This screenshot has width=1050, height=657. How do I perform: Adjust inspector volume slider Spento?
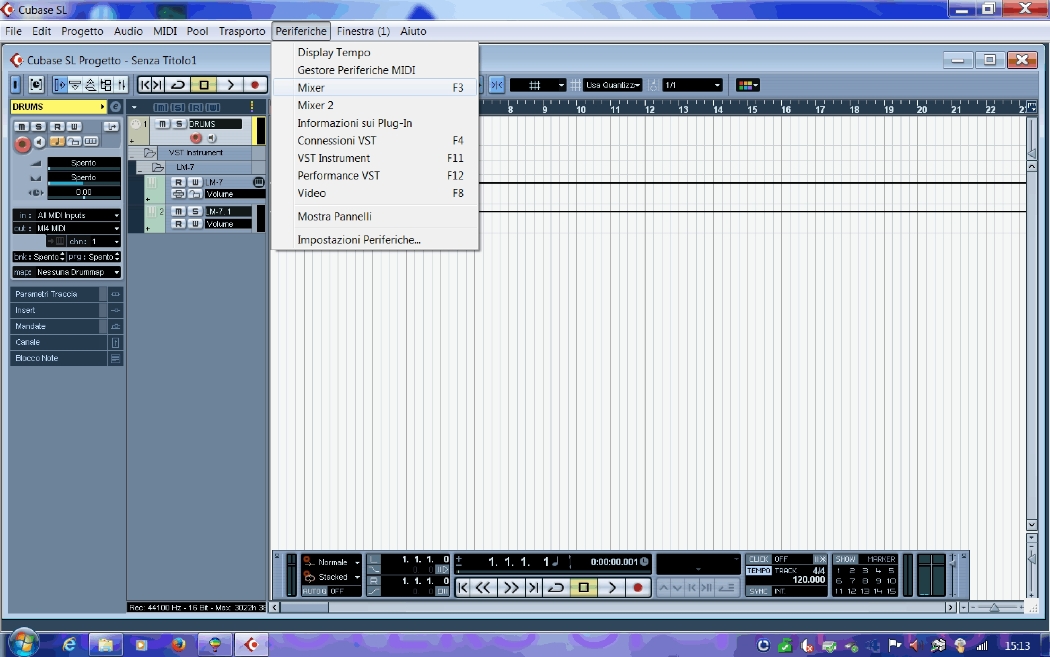click(x=84, y=163)
